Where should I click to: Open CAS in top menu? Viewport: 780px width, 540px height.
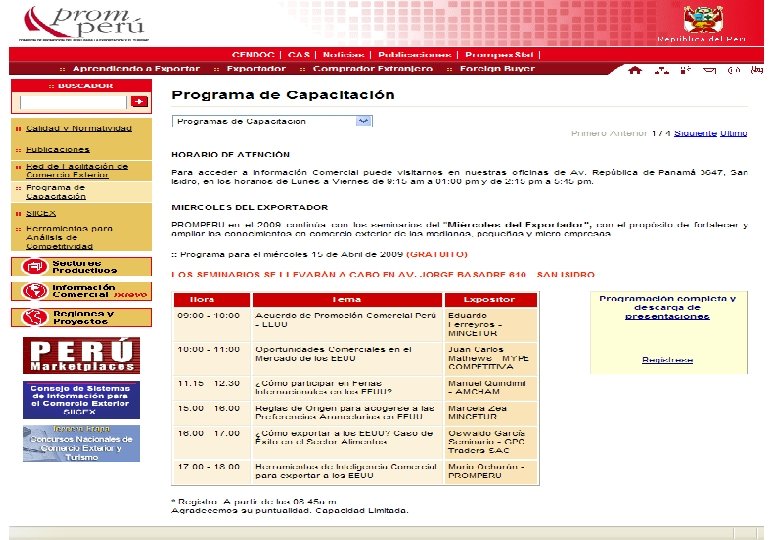click(x=298, y=55)
